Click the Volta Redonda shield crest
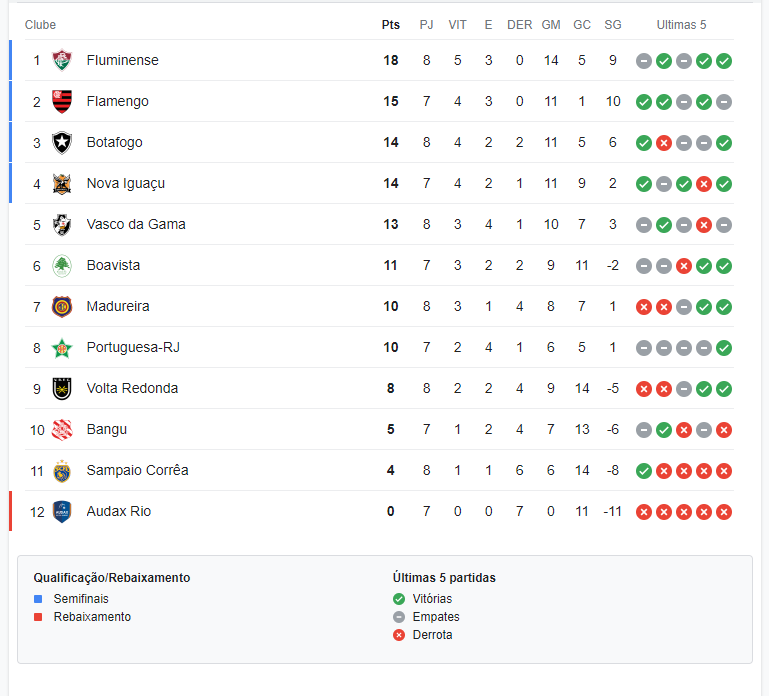Viewport: 769px width, 696px height. click(62, 389)
